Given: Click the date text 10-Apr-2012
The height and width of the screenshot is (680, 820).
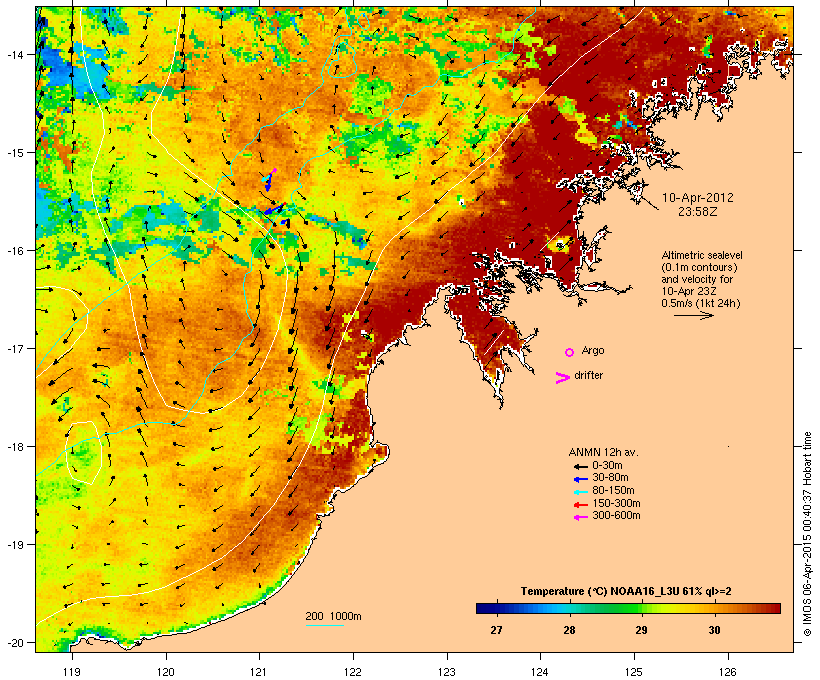Looking at the screenshot, I should pyautogui.click(x=698, y=198).
